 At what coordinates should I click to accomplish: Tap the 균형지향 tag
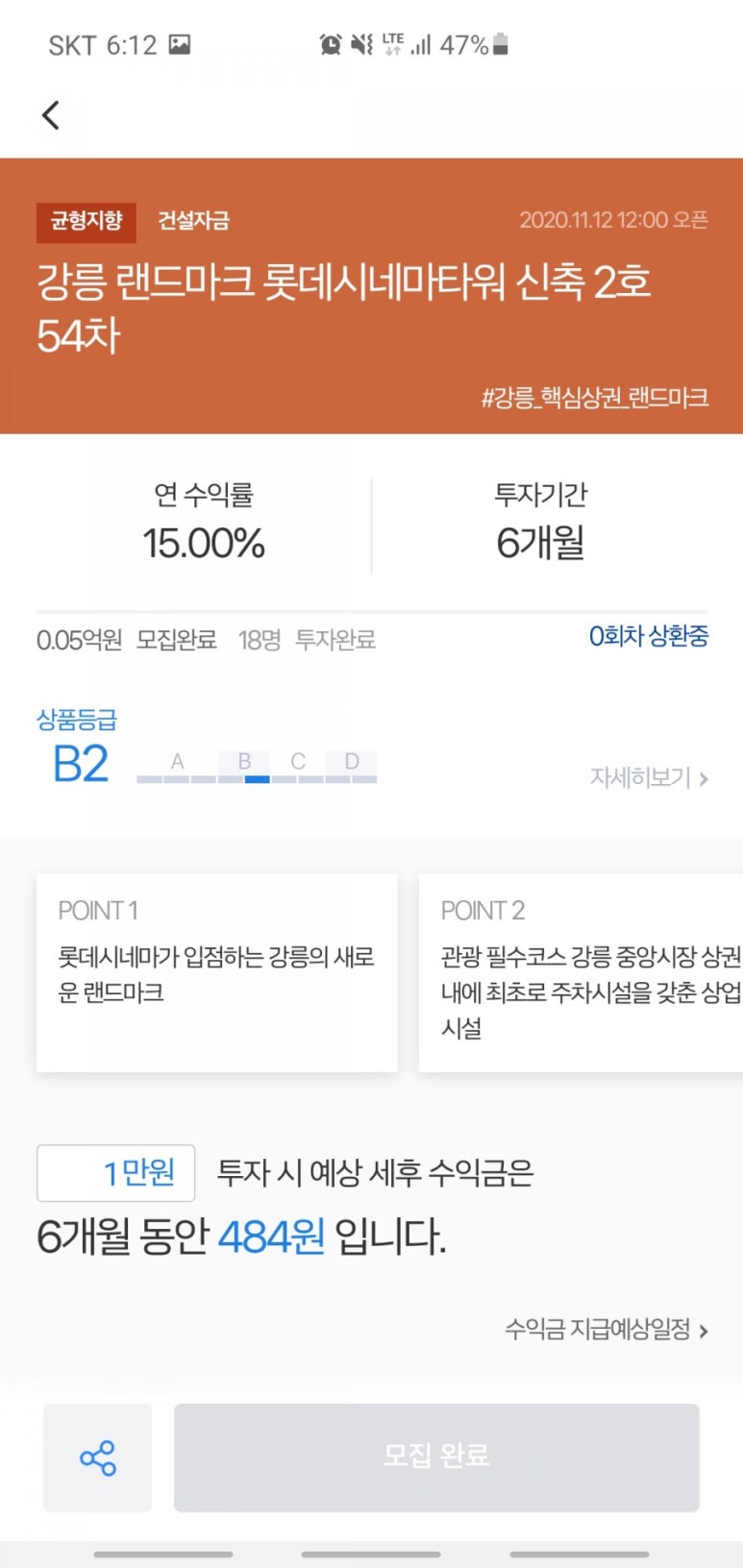(x=87, y=222)
